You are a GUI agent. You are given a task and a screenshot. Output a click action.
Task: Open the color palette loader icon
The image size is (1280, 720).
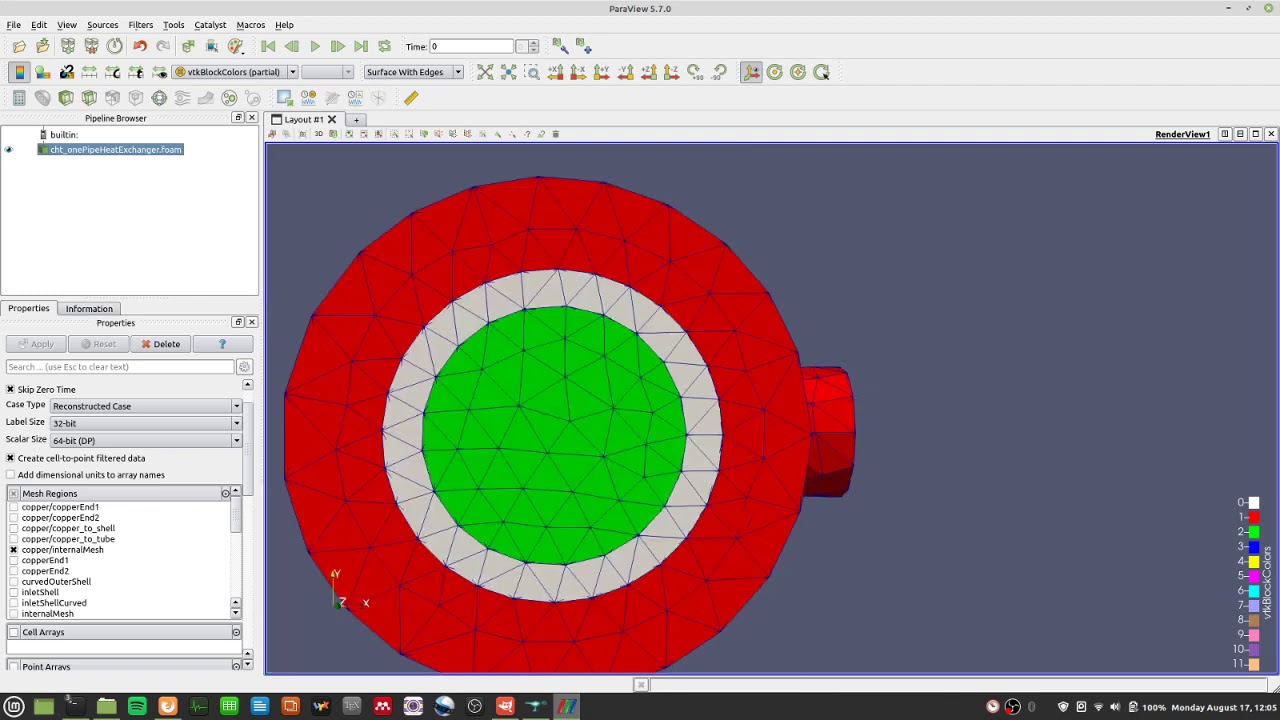(x=235, y=46)
